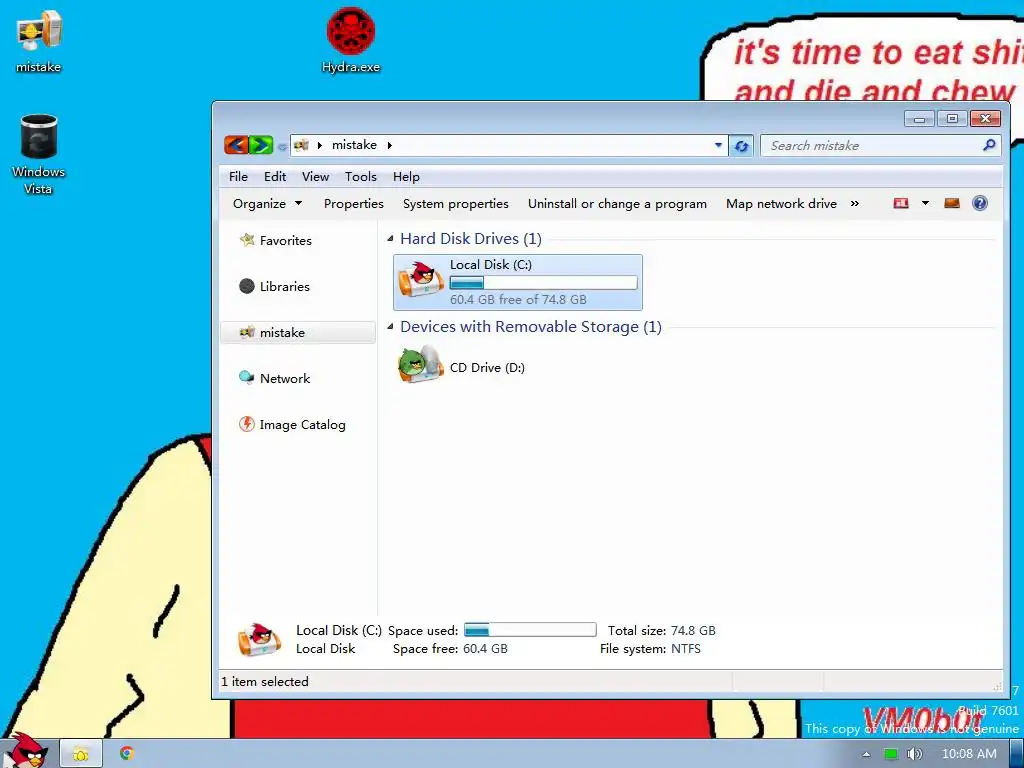Open Explorer help question mark icon
The width and height of the screenshot is (1024, 768).
(980, 203)
